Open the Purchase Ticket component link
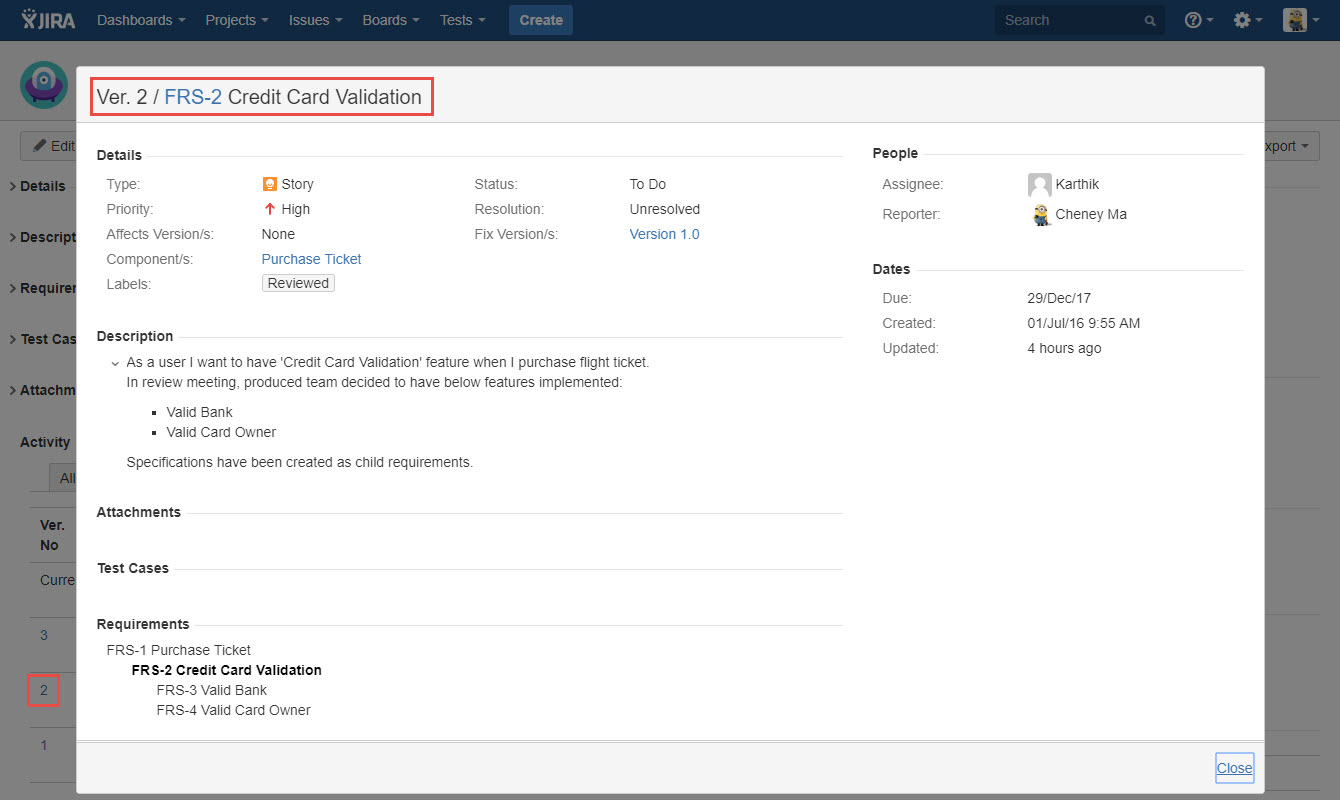 pyautogui.click(x=311, y=259)
